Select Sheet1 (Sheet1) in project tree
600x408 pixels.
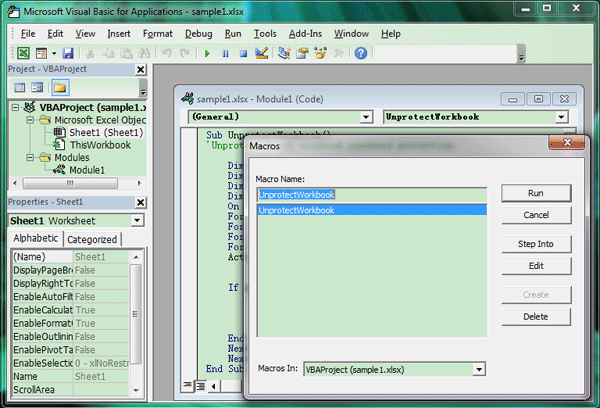pyautogui.click(x=106, y=133)
